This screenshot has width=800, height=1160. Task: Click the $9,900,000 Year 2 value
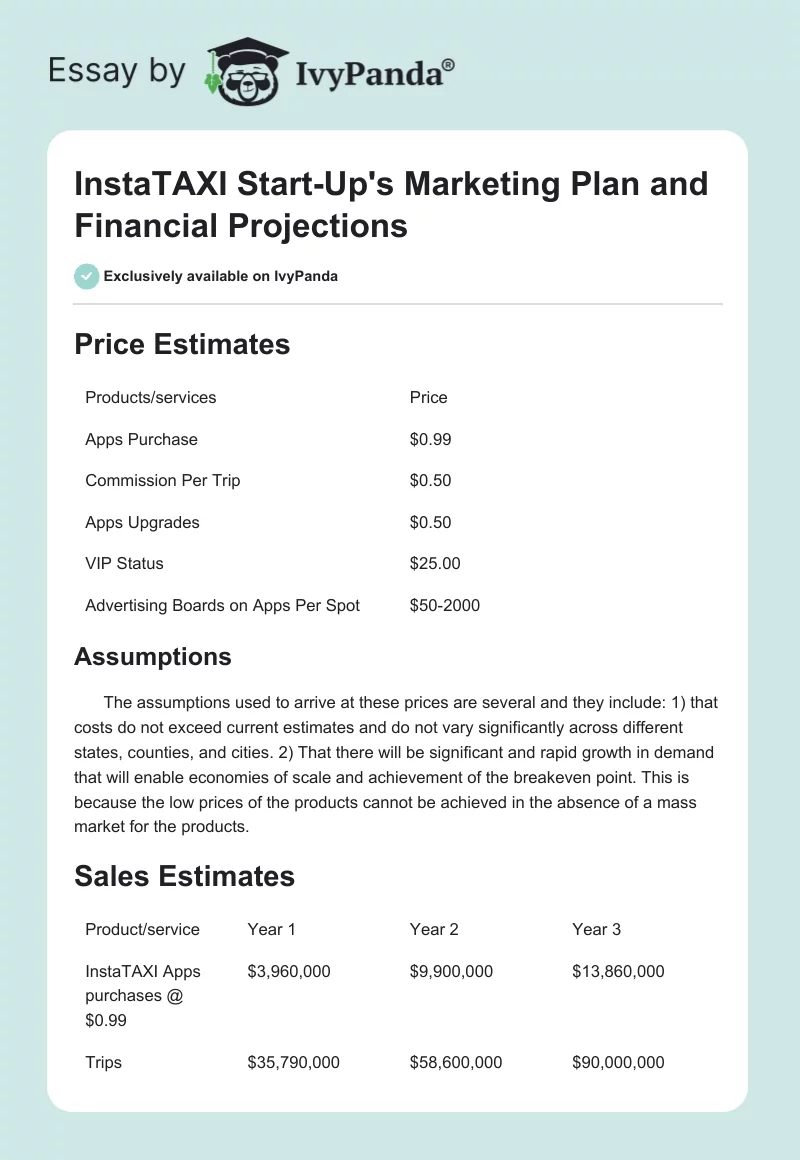click(x=451, y=971)
